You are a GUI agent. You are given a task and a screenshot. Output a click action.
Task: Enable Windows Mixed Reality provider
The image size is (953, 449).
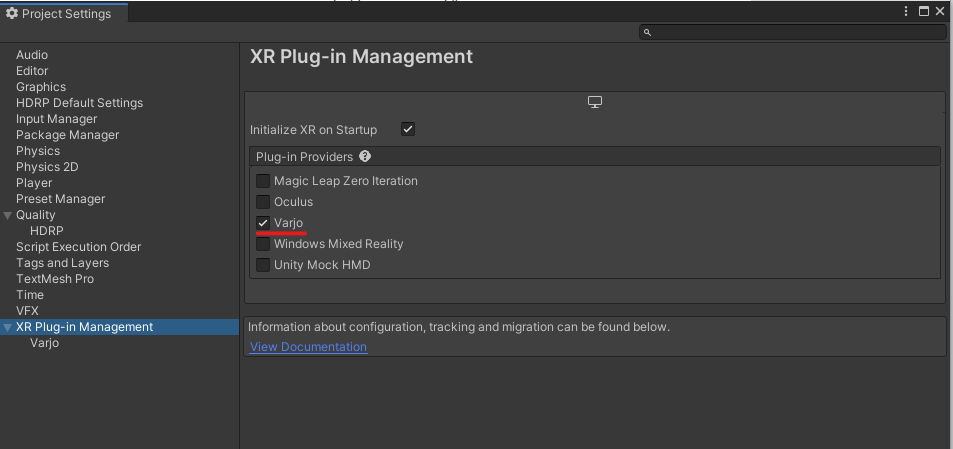pyautogui.click(x=263, y=244)
